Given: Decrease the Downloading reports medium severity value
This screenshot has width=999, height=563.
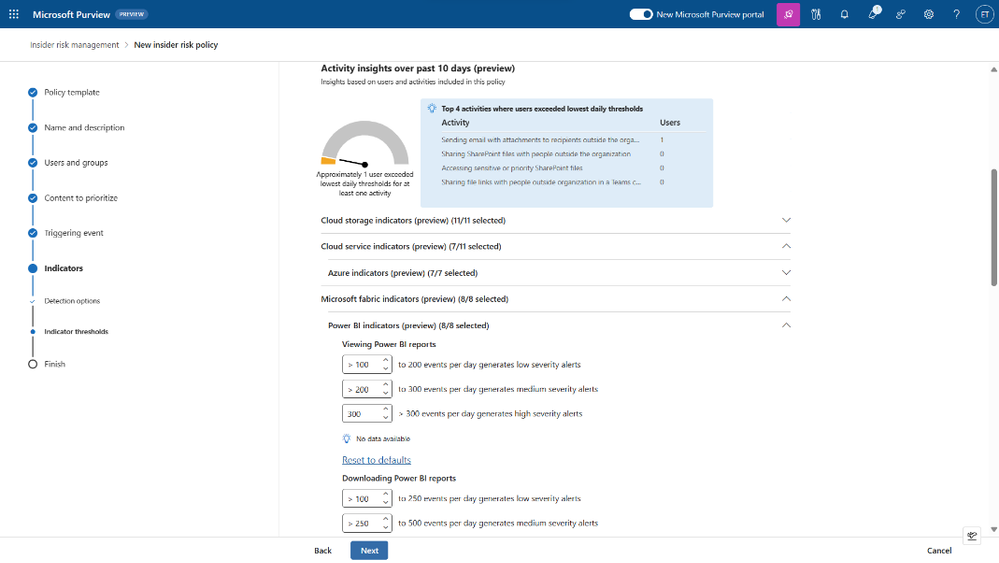Looking at the screenshot, I should click(385, 527).
